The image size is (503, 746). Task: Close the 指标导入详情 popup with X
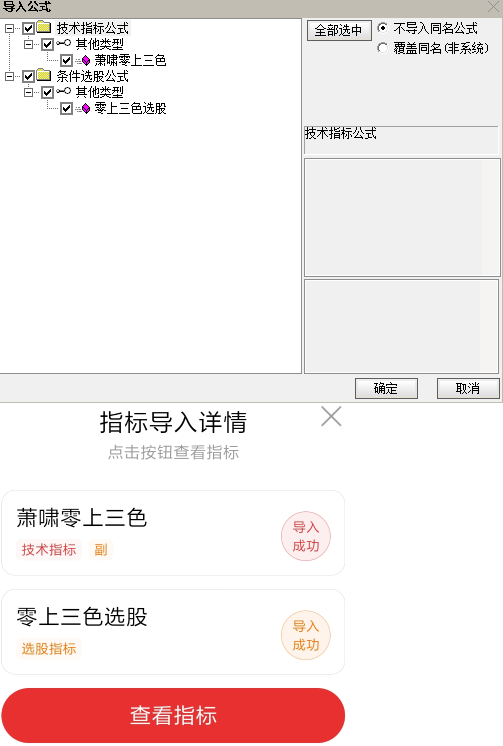click(331, 417)
